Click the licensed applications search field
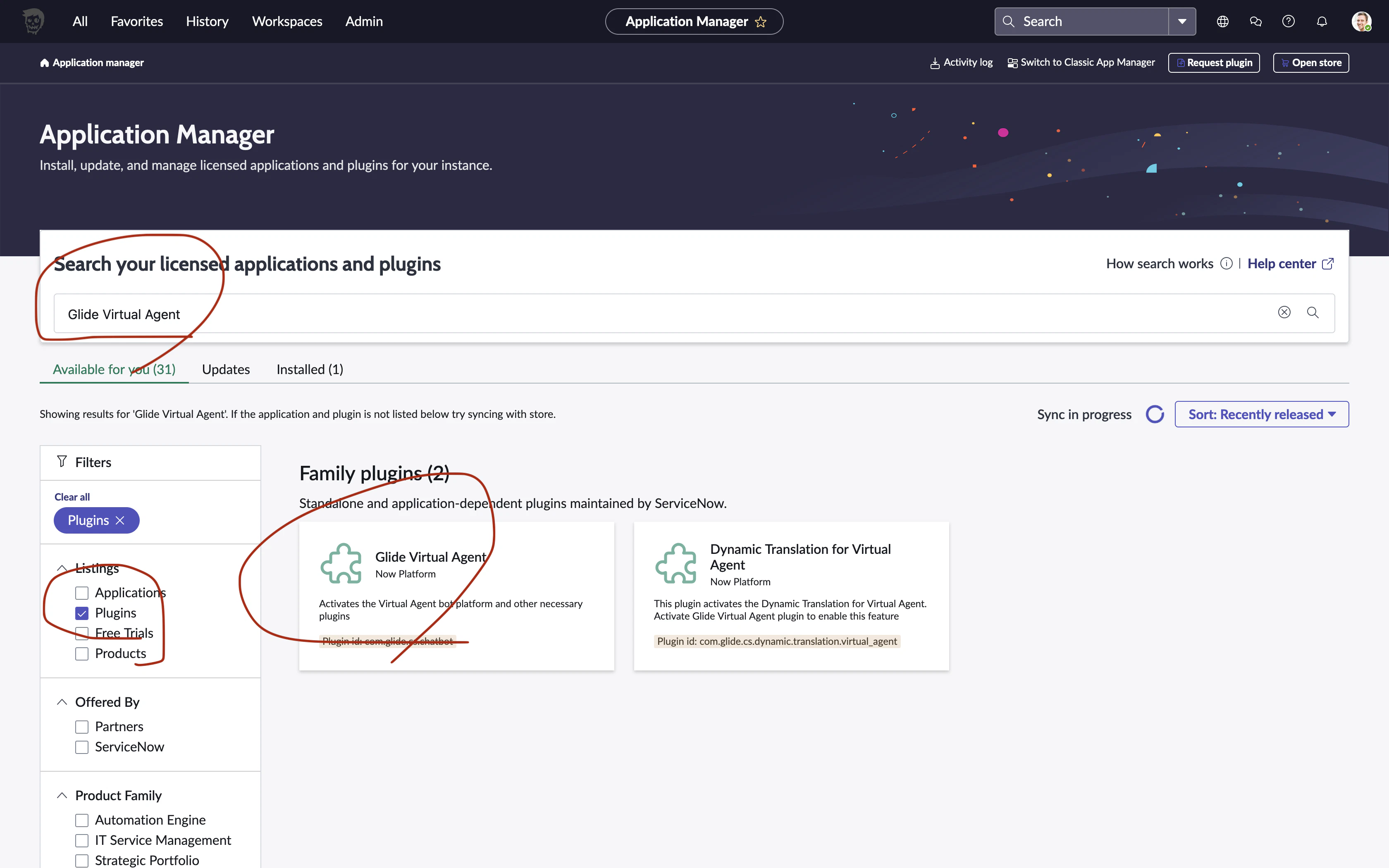Screen dimensions: 1389x868 point(694,313)
